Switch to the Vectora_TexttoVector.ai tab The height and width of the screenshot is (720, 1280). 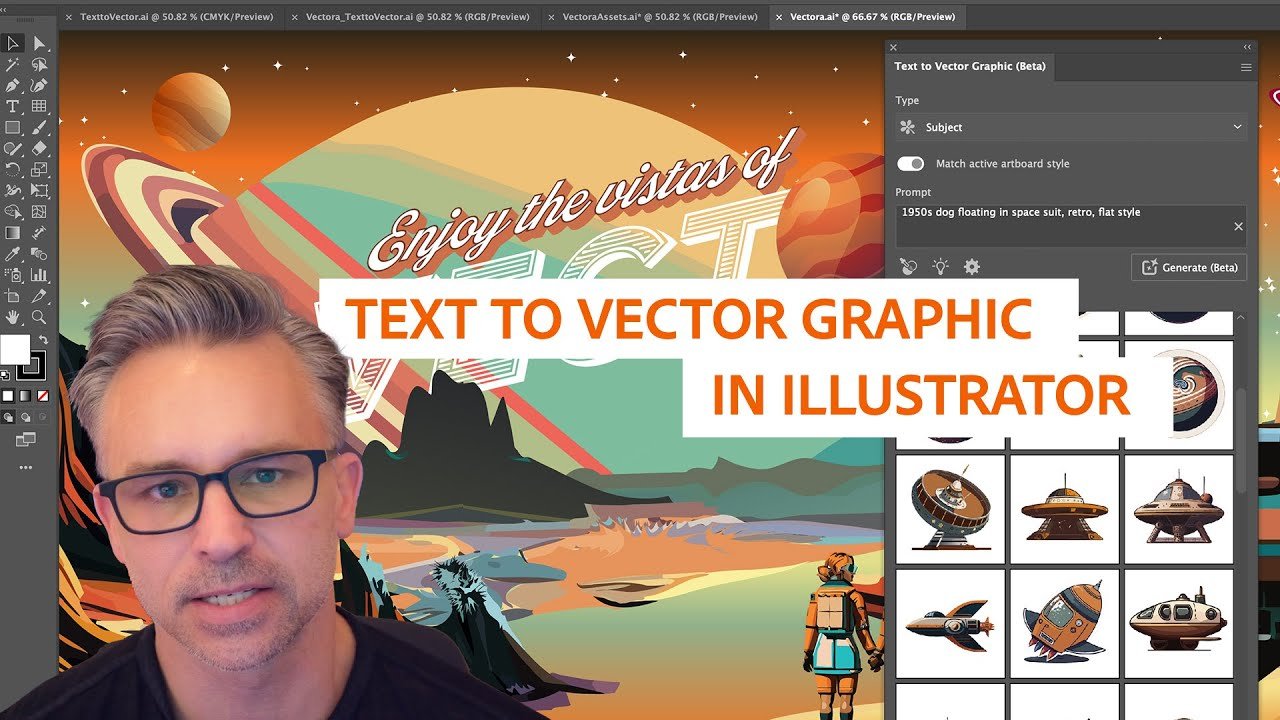[x=420, y=17]
